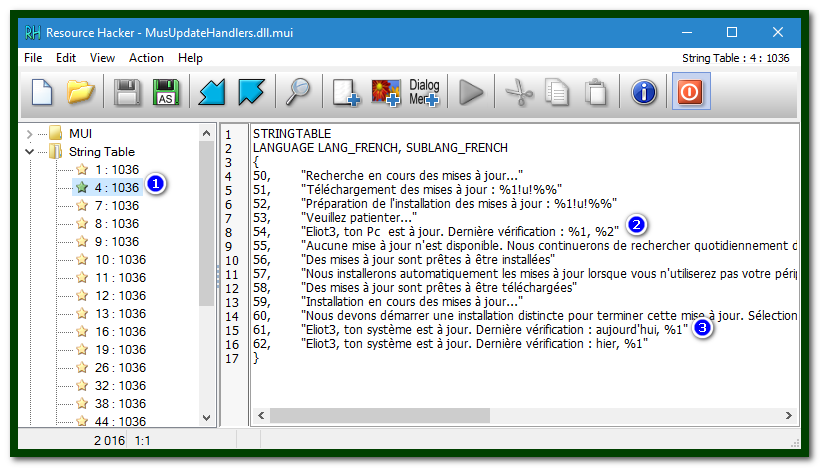Open Find text magnifier tool

point(298,92)
